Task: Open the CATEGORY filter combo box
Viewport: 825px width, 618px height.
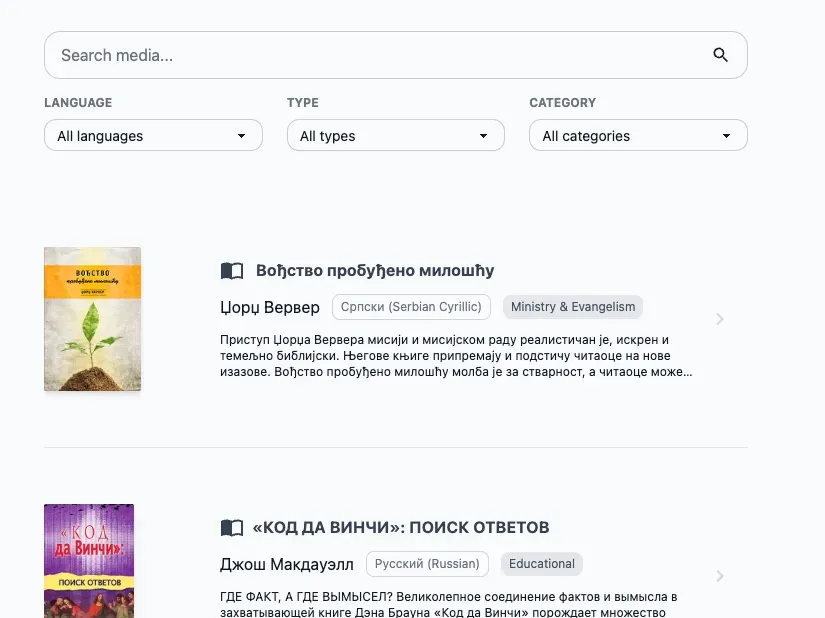Action: (638, 135)
